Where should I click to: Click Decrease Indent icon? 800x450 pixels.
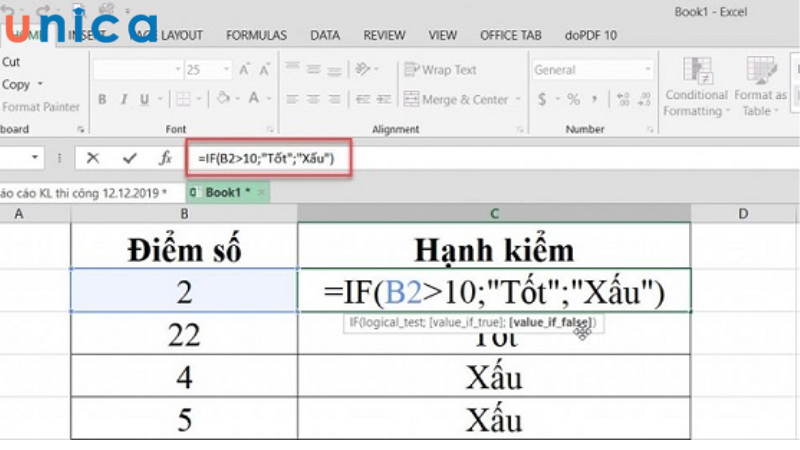pos(363,99)
